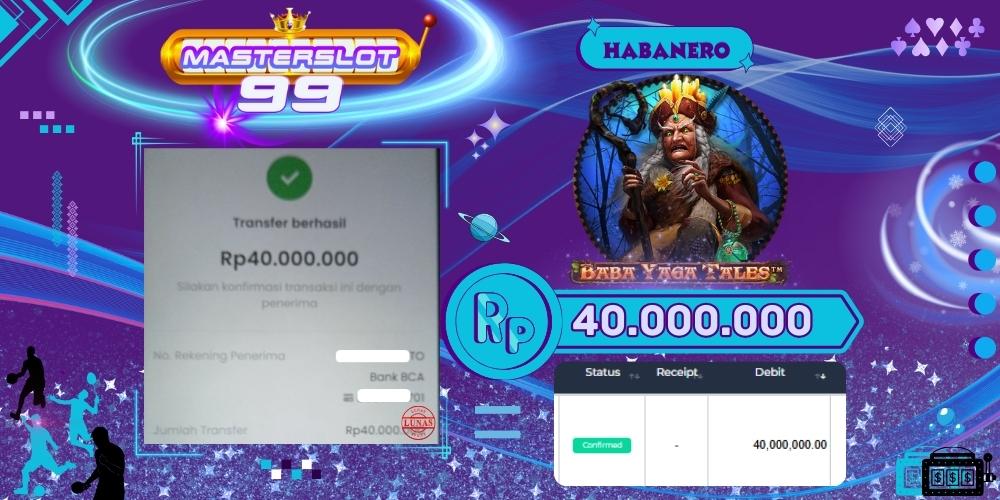Click the HABANERO provider label
Viewport: 1000px width, 500px height.
tap(666, 49)
